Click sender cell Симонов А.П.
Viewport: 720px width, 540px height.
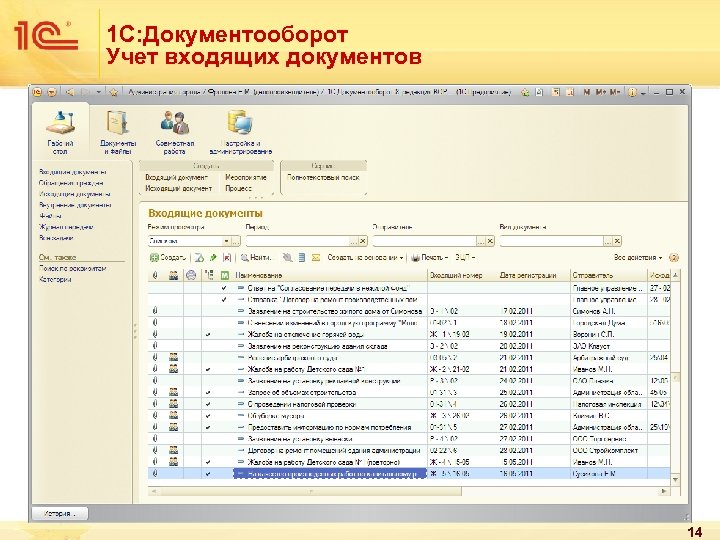608,311
